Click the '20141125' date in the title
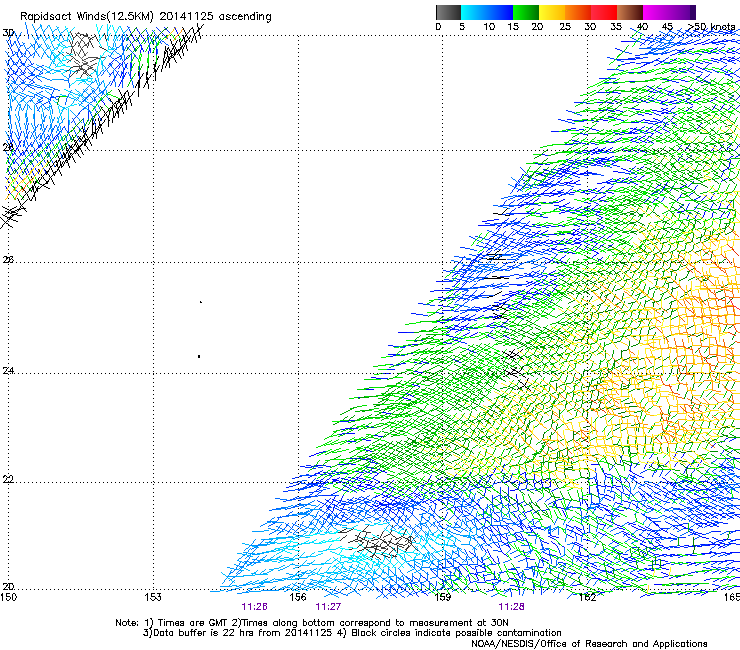 [x=186, y=17]
